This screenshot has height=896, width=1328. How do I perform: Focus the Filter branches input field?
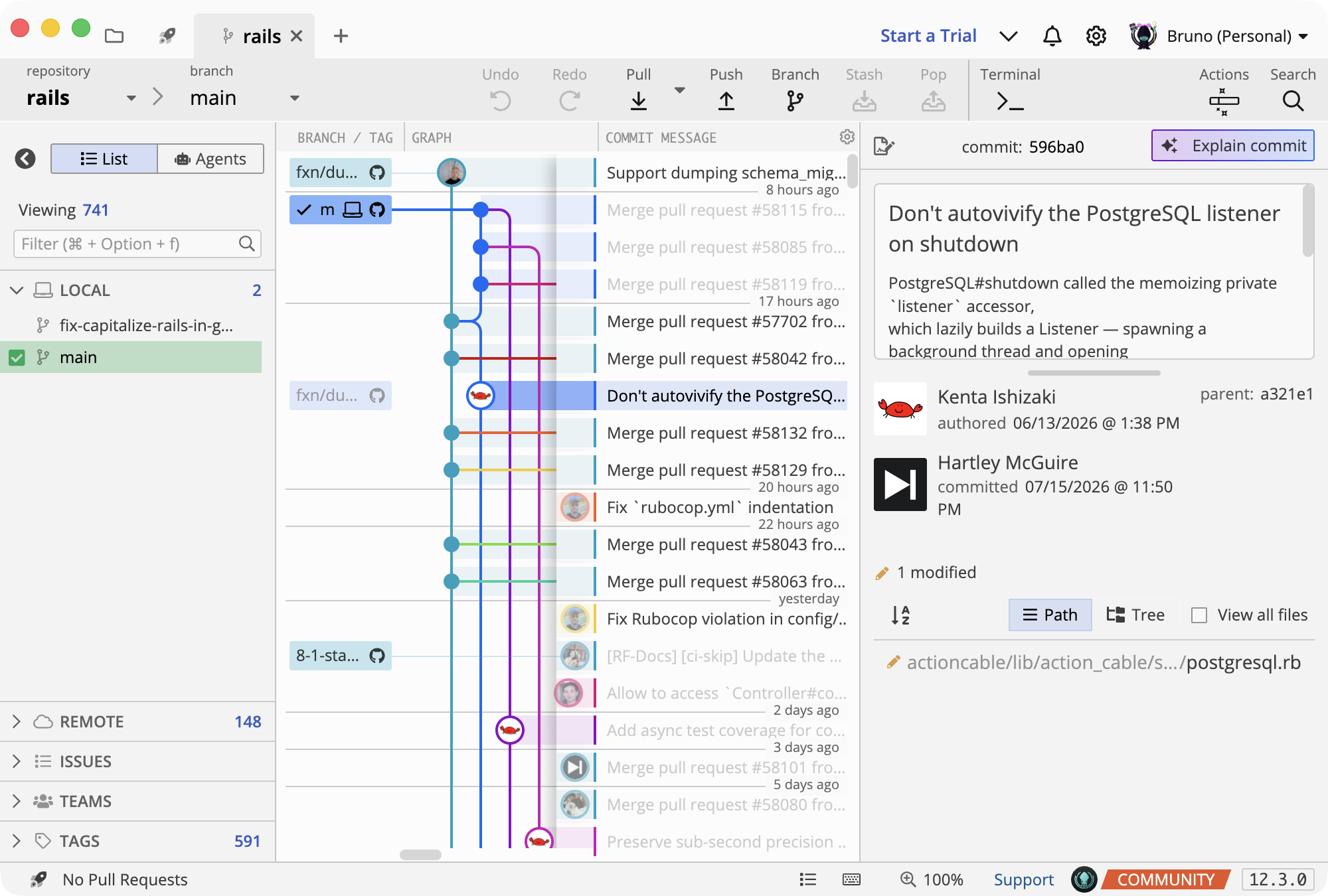137,244
